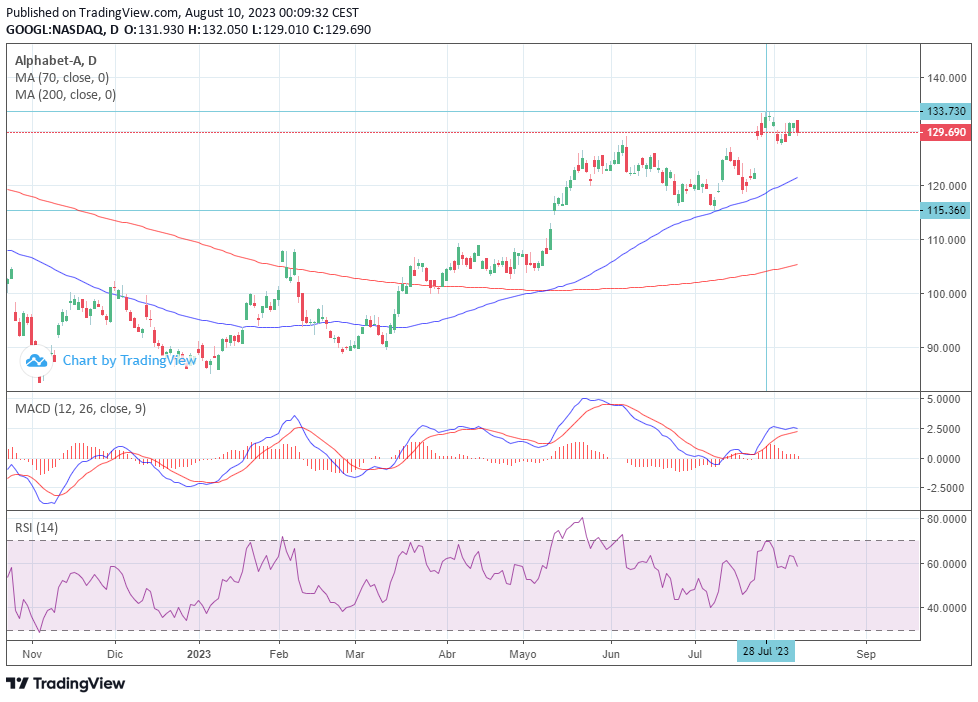Click the Mayo label on time axis

pyautogui.click(x=523, y=654)
